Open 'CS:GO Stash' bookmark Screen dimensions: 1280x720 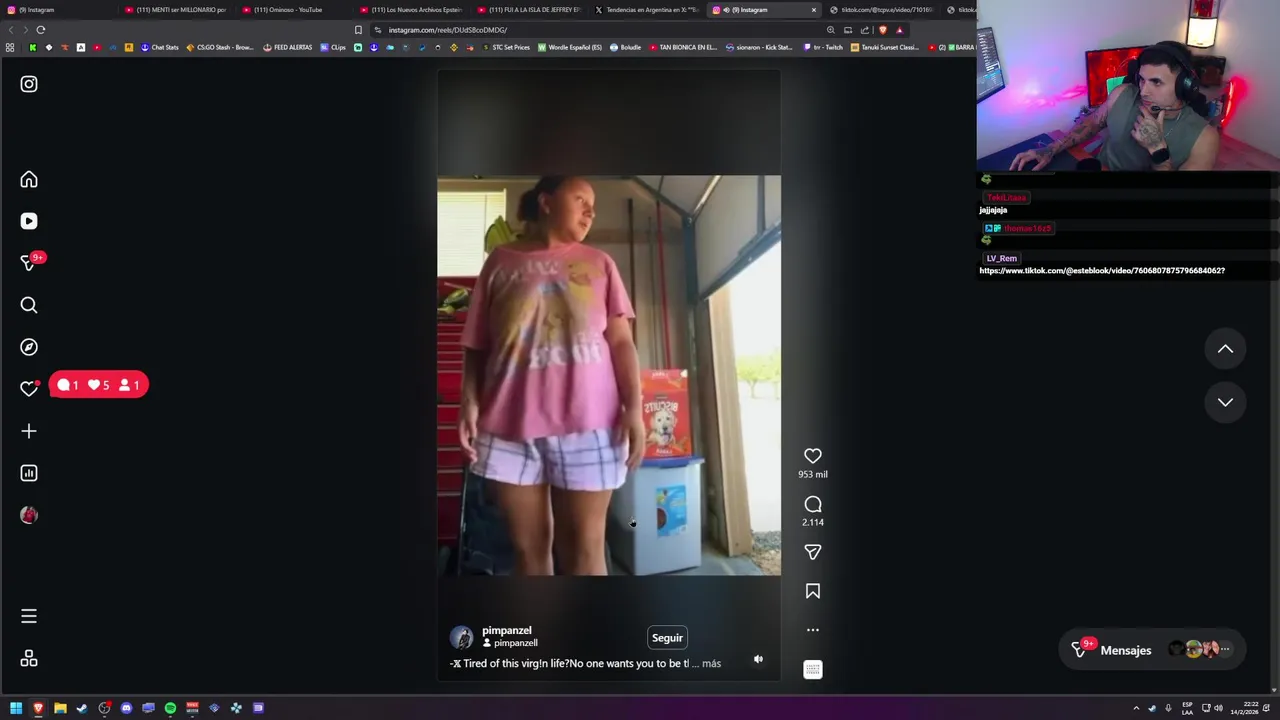tap(220, 47)
